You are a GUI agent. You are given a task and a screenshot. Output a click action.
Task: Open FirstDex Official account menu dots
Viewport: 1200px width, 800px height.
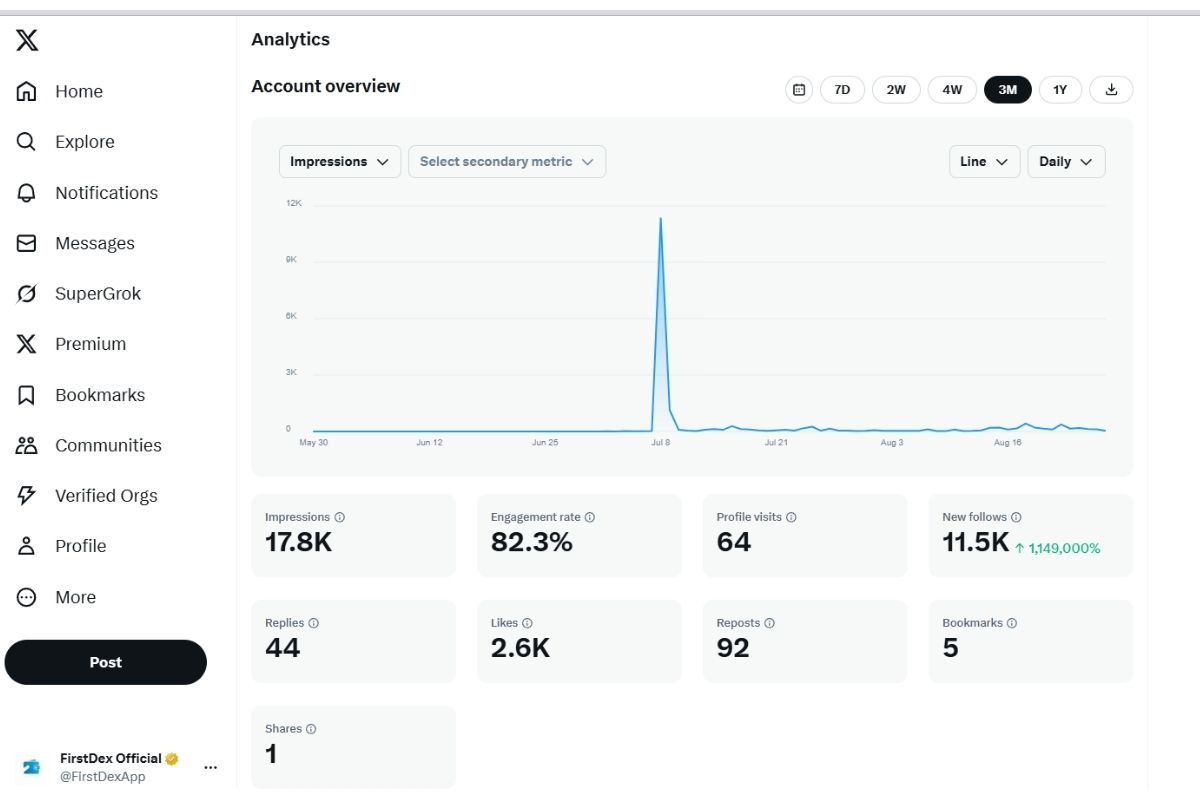coord(210,767)
